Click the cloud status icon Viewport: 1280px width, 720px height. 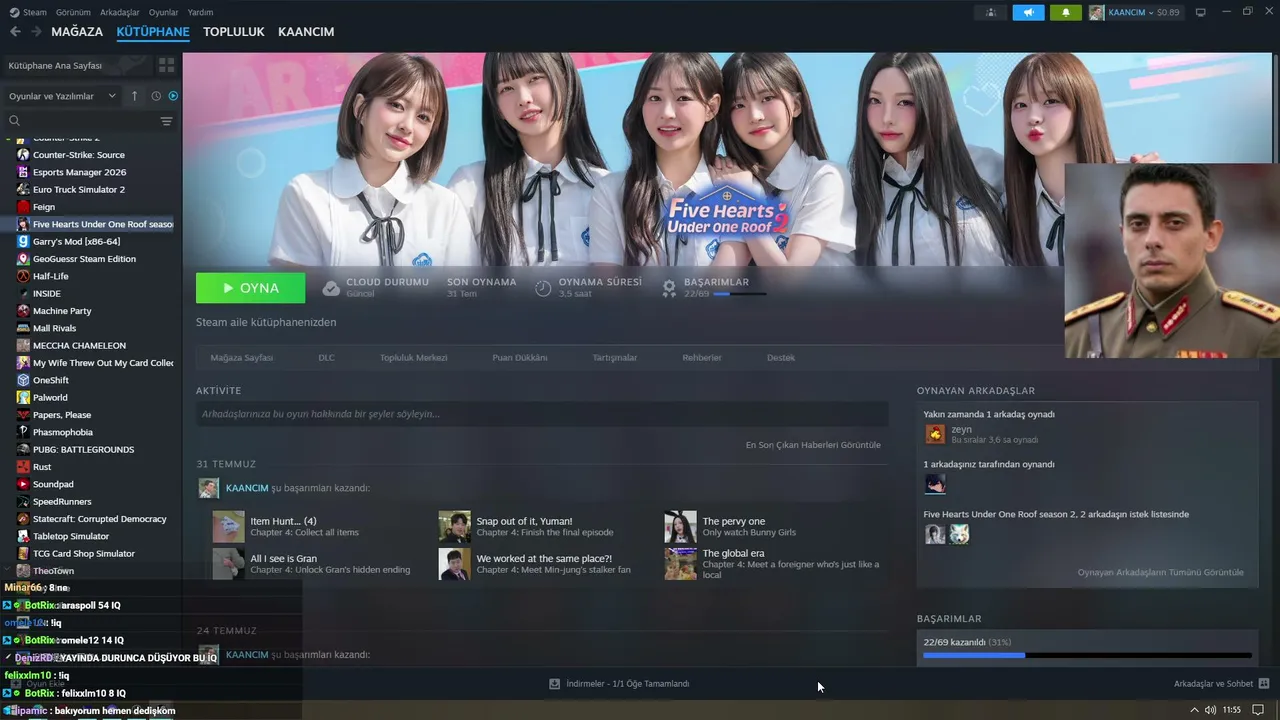[331, 288]
